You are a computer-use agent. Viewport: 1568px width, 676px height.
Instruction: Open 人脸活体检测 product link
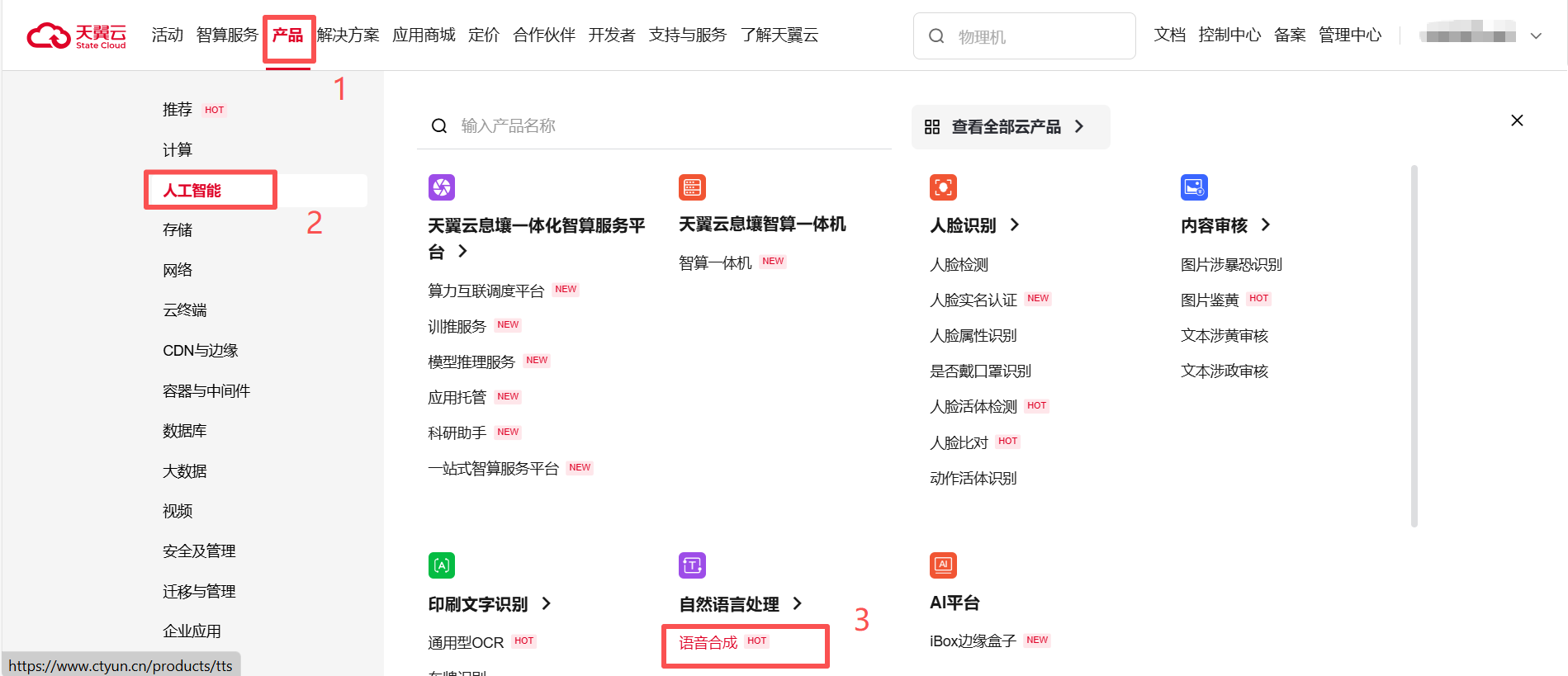pos(973,406)
